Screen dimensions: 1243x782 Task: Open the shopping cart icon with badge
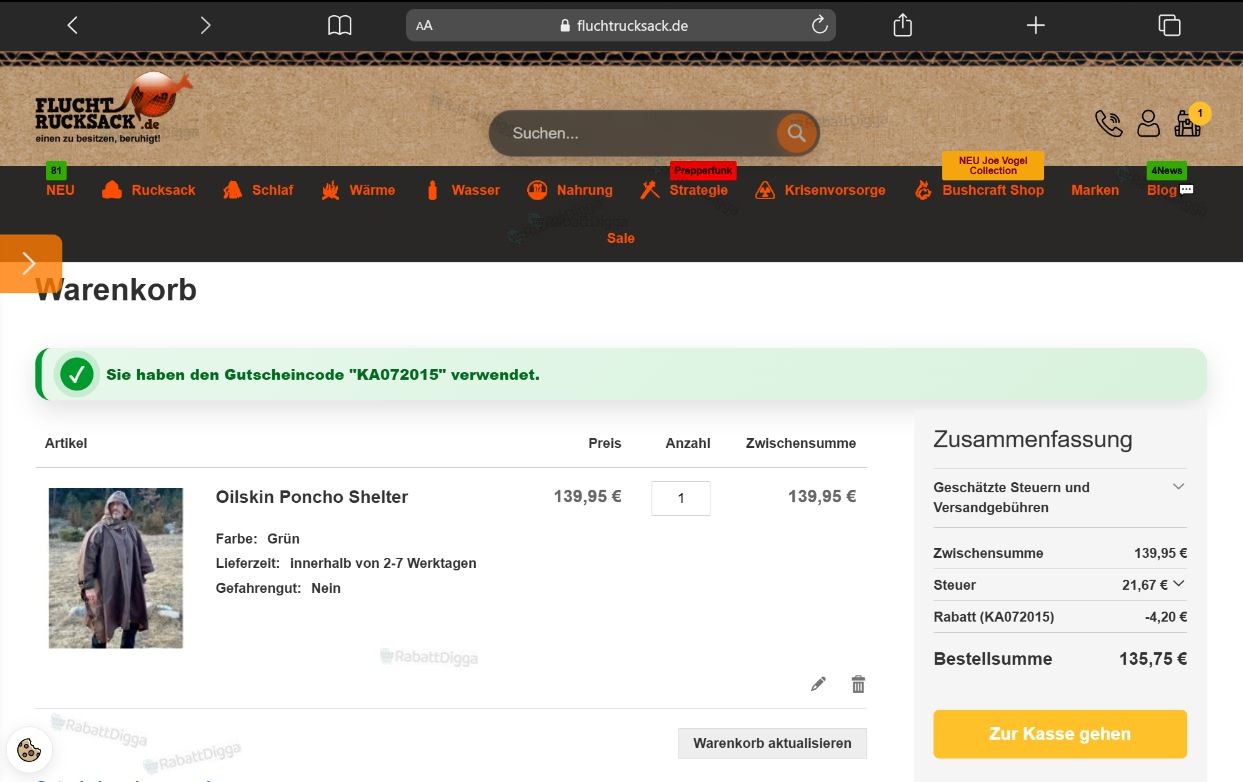(x=1189, y=121)
